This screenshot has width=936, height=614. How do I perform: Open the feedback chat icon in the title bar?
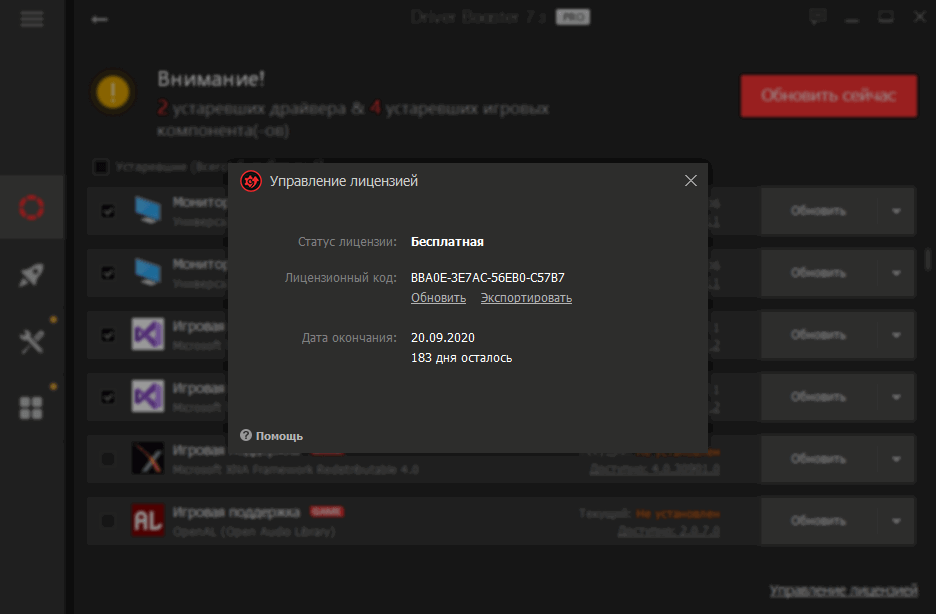pos(818,17)
